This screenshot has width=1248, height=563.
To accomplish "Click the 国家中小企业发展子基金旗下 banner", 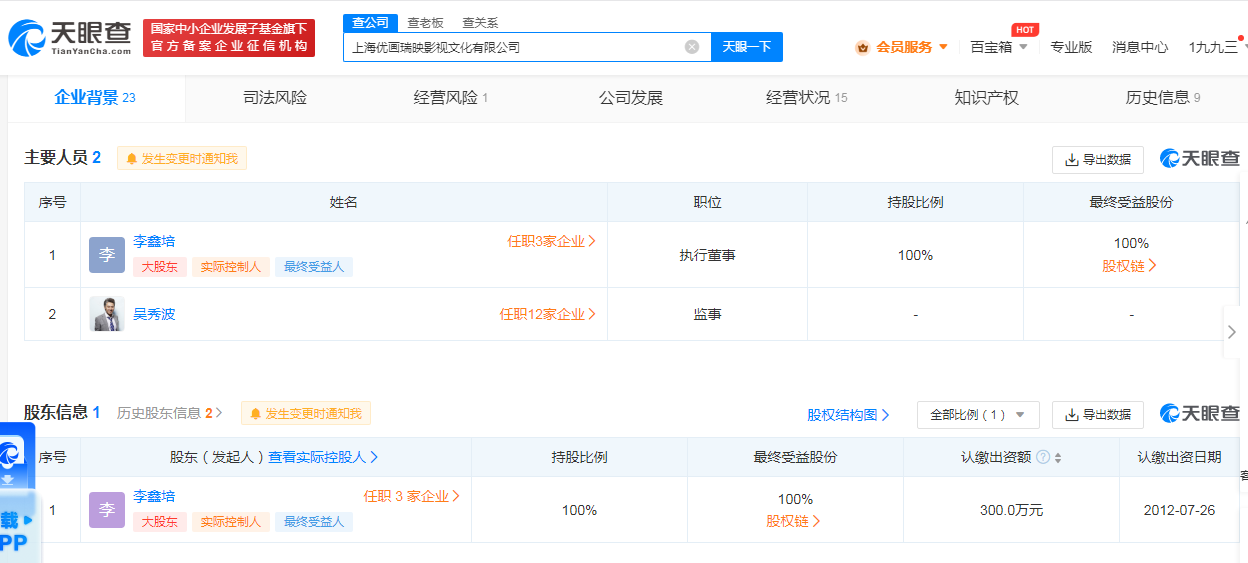I will click(x=229, y=38).
